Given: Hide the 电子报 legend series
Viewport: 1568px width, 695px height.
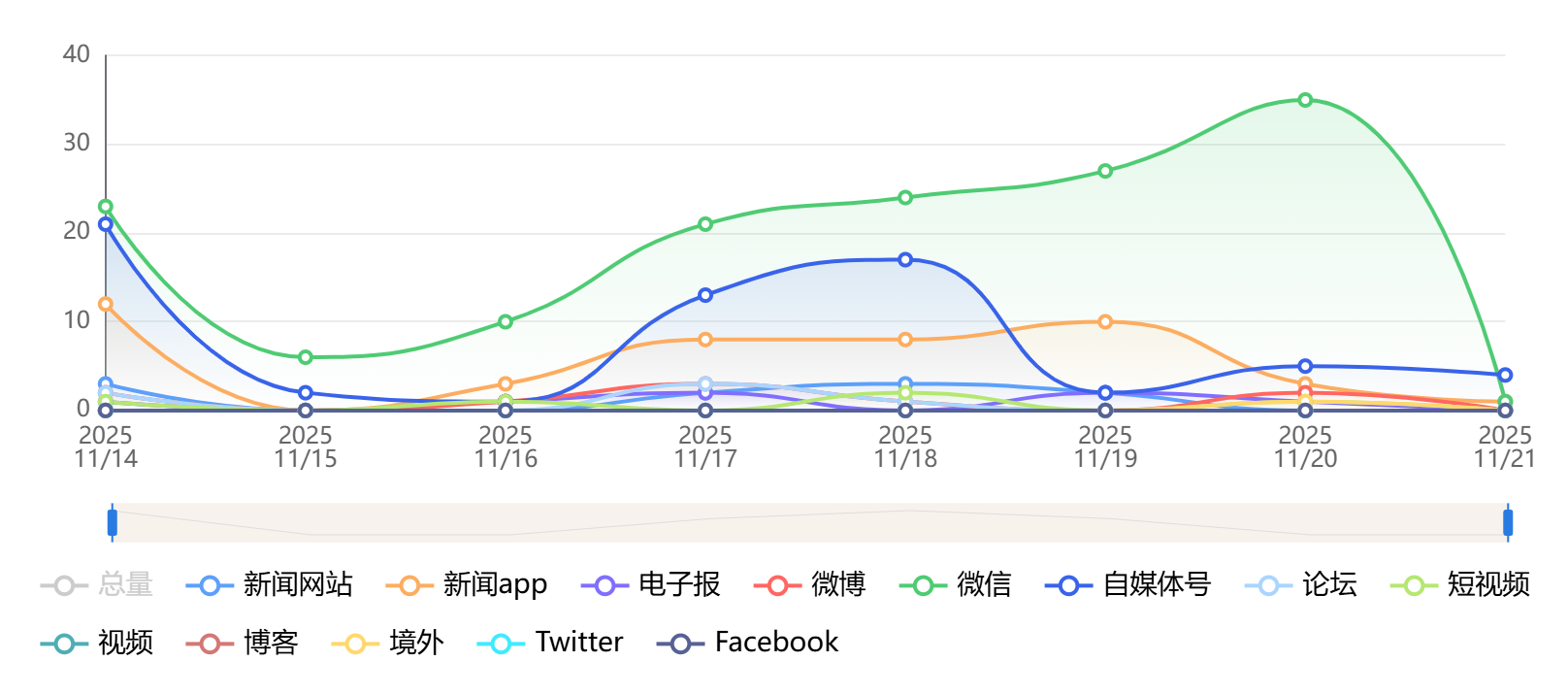Looking at the screenshot, I should pyautogui.click(x=651, y=584).
